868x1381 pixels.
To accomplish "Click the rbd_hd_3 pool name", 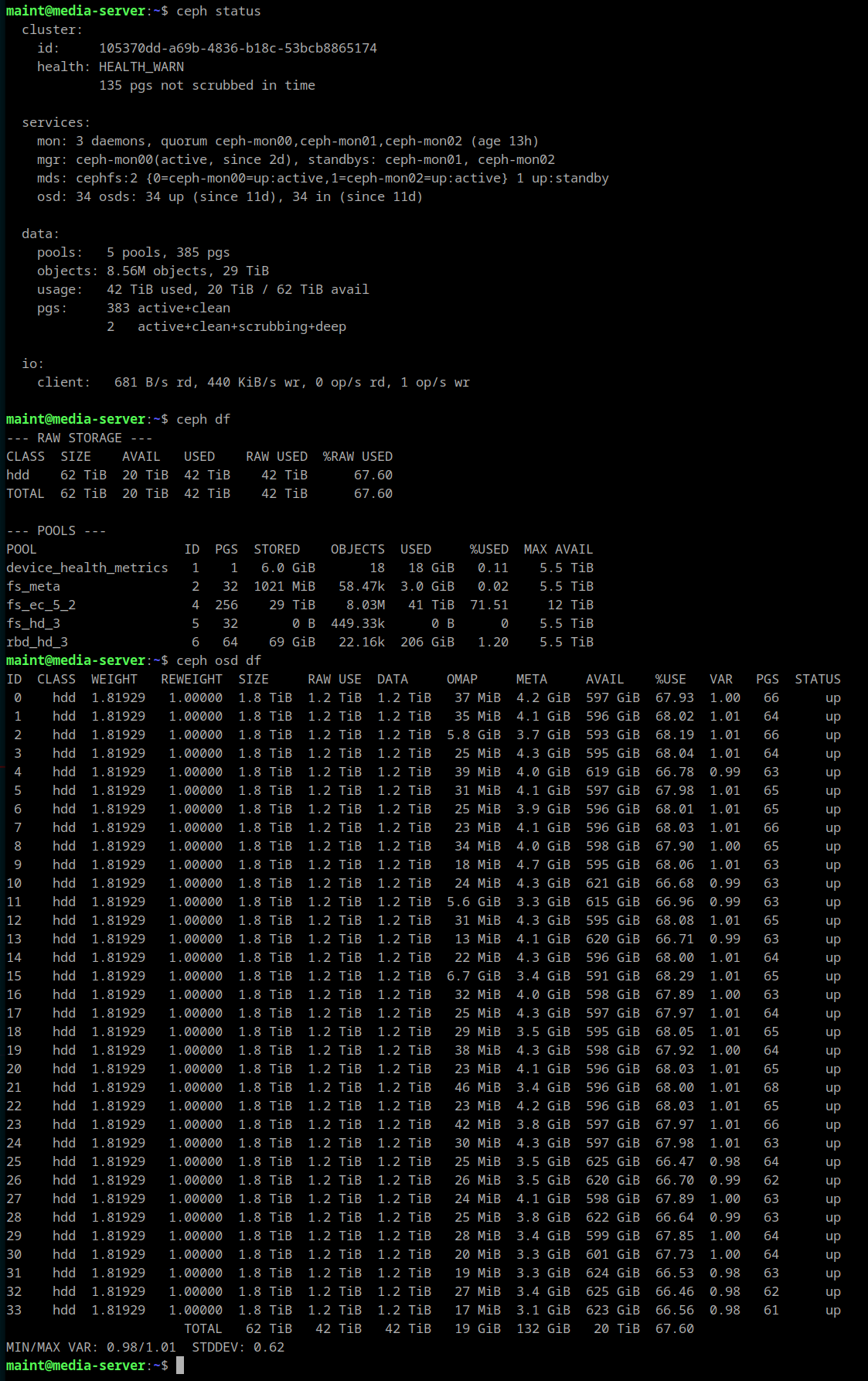I will [x=37, y=643].
